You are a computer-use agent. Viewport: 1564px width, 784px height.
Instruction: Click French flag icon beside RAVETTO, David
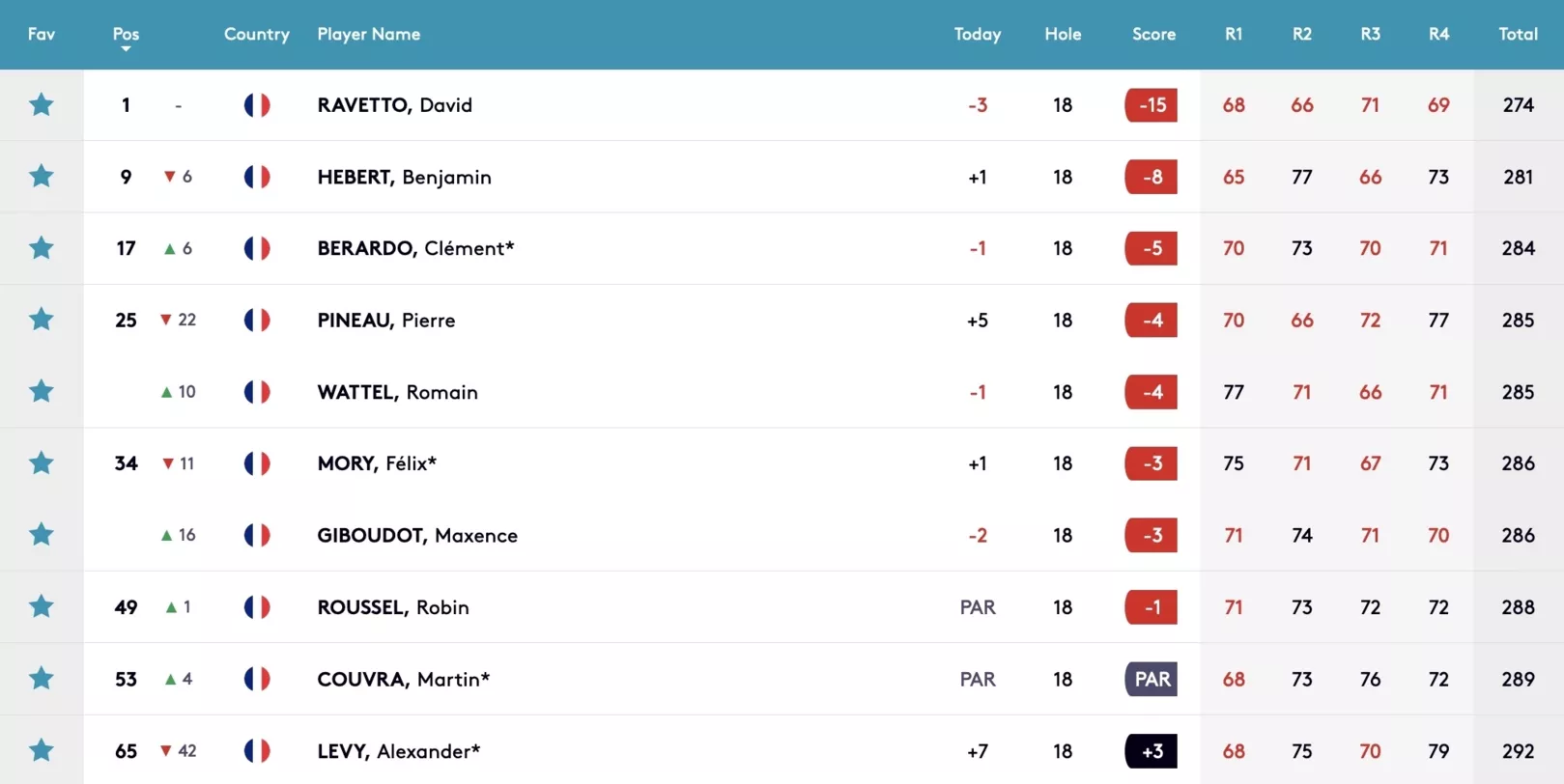point(257,104)
